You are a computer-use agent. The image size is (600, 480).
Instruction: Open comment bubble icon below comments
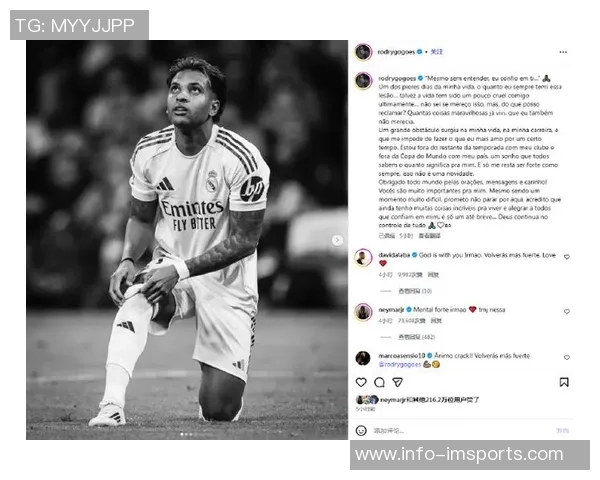coord(379,382)
